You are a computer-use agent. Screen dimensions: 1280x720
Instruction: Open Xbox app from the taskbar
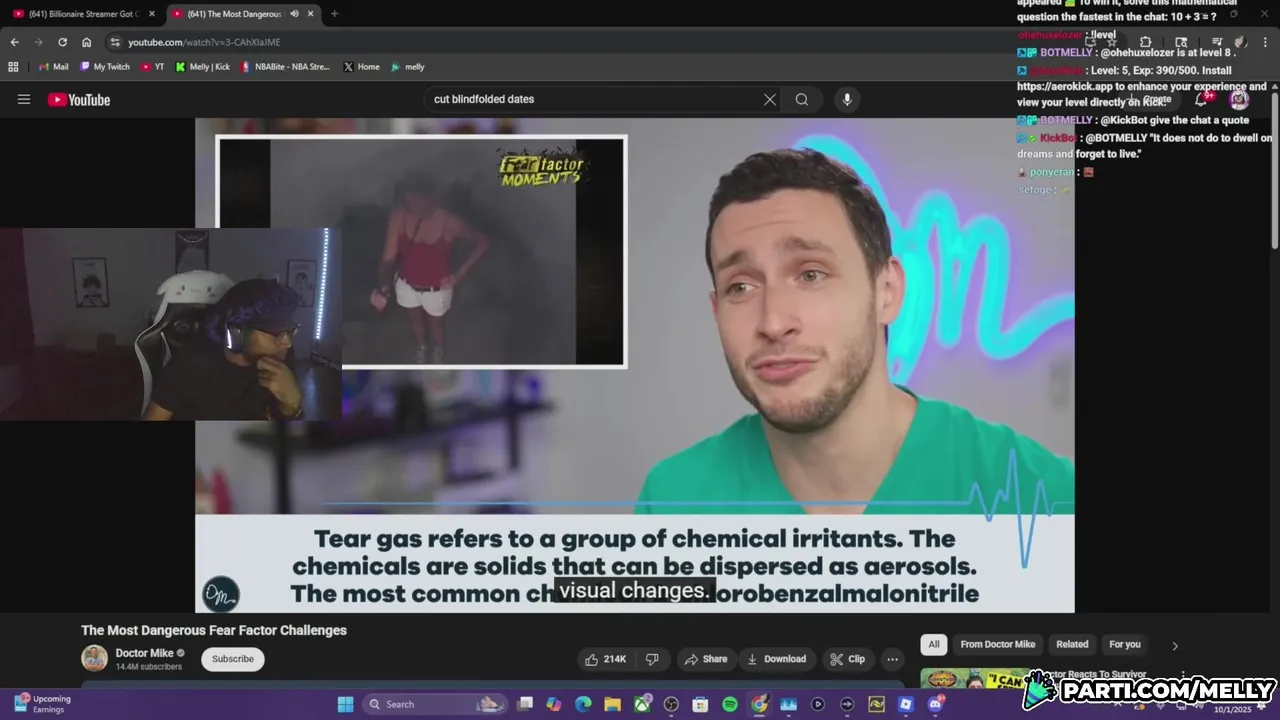[x=642, y=704]
